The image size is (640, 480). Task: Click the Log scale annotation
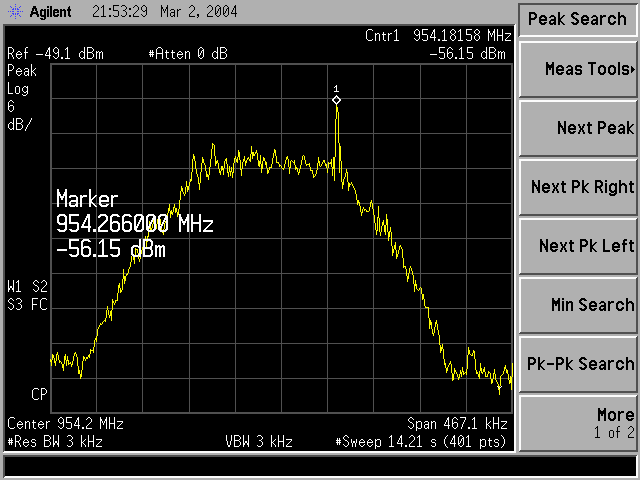[x=18, y=89]
